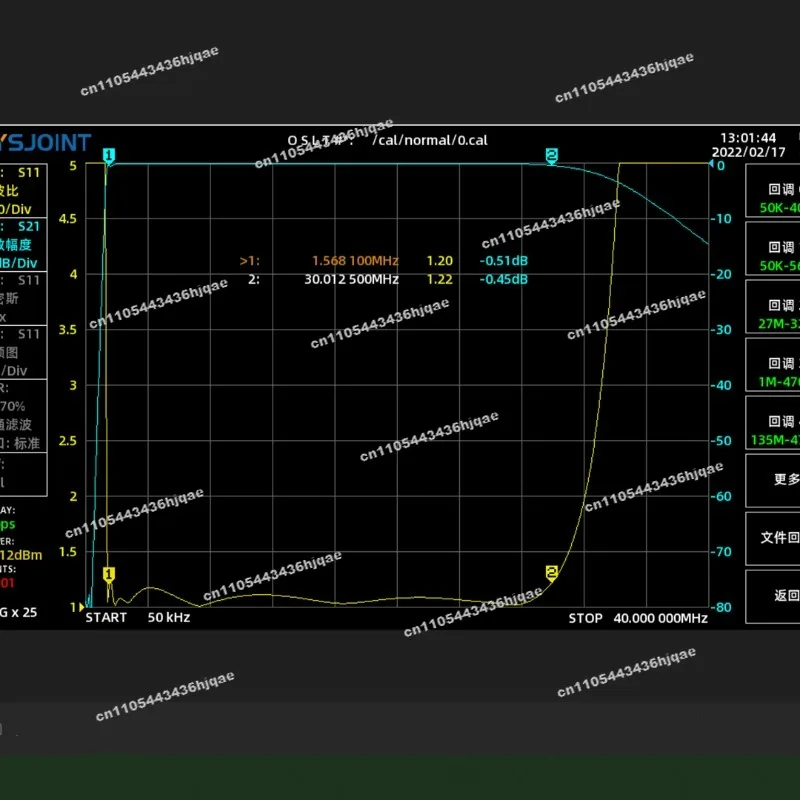
Task: Select cyan S21 marker 2 at trace top
Action: tap(552, 156)
